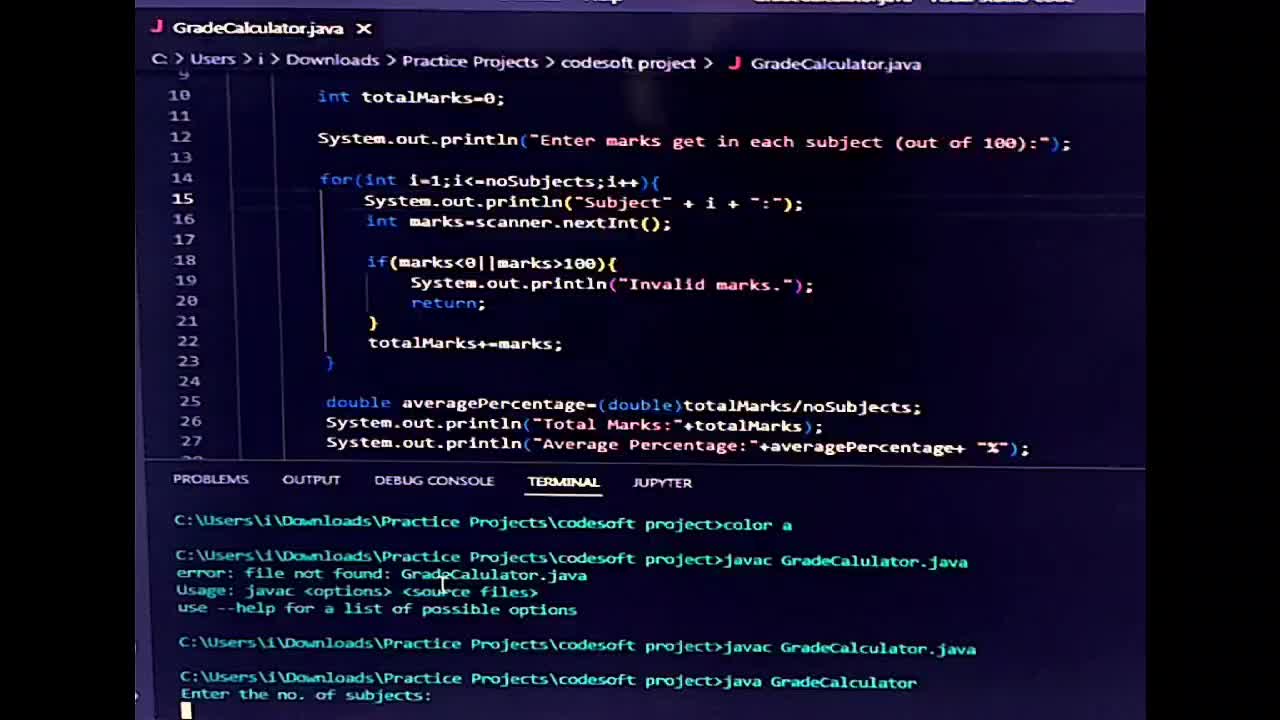Click the 'java GradeCalculator' terminal command
Screen dimensions: 1280x720
(x=818, y=682)
